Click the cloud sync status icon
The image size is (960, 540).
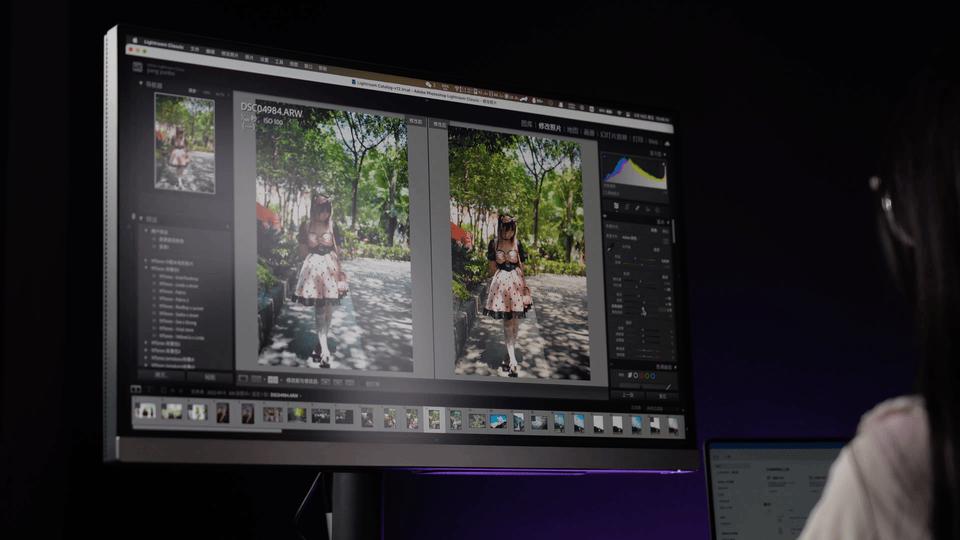[x=667, y=143]
